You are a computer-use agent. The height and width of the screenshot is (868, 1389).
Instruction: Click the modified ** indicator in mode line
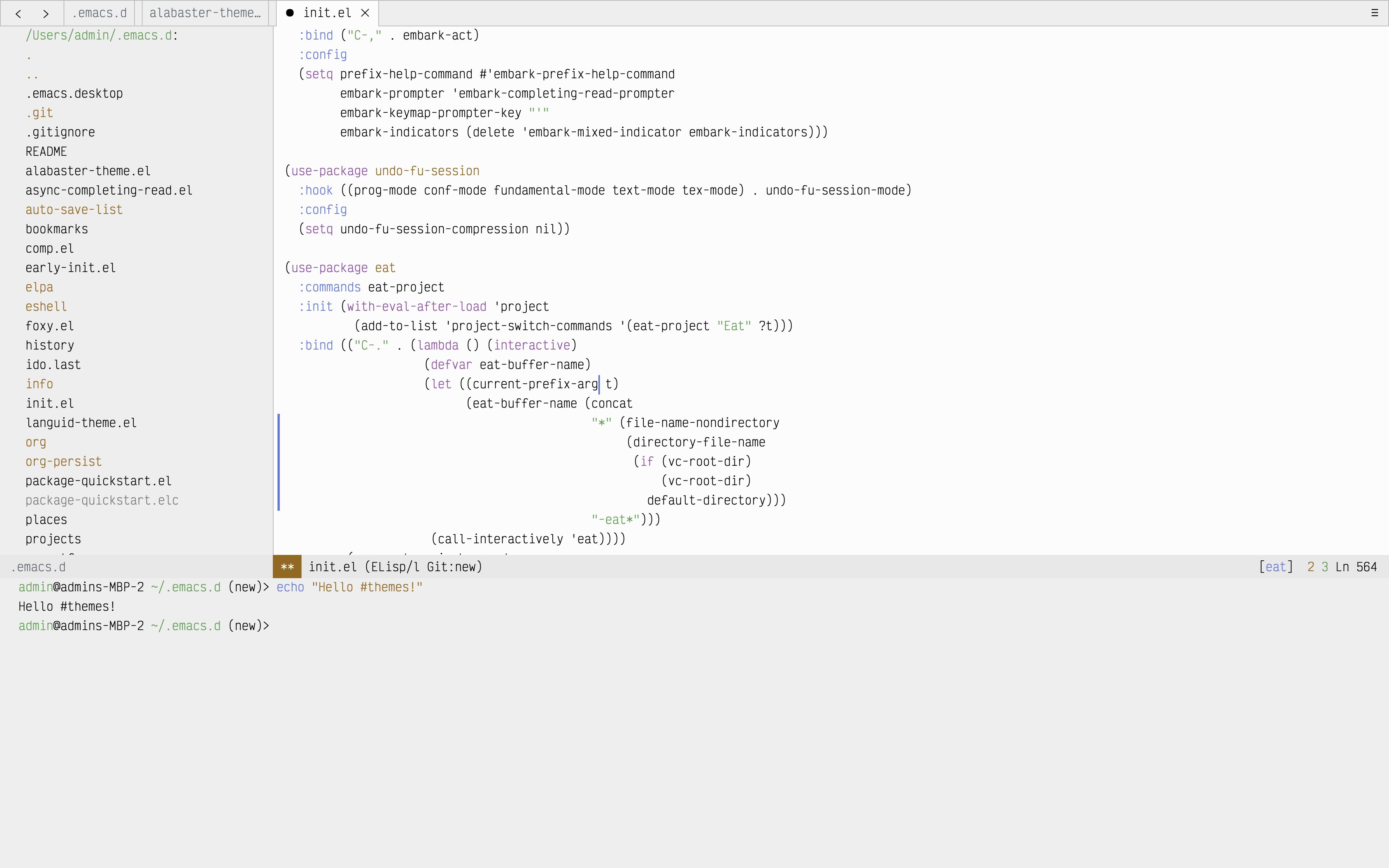287,567
